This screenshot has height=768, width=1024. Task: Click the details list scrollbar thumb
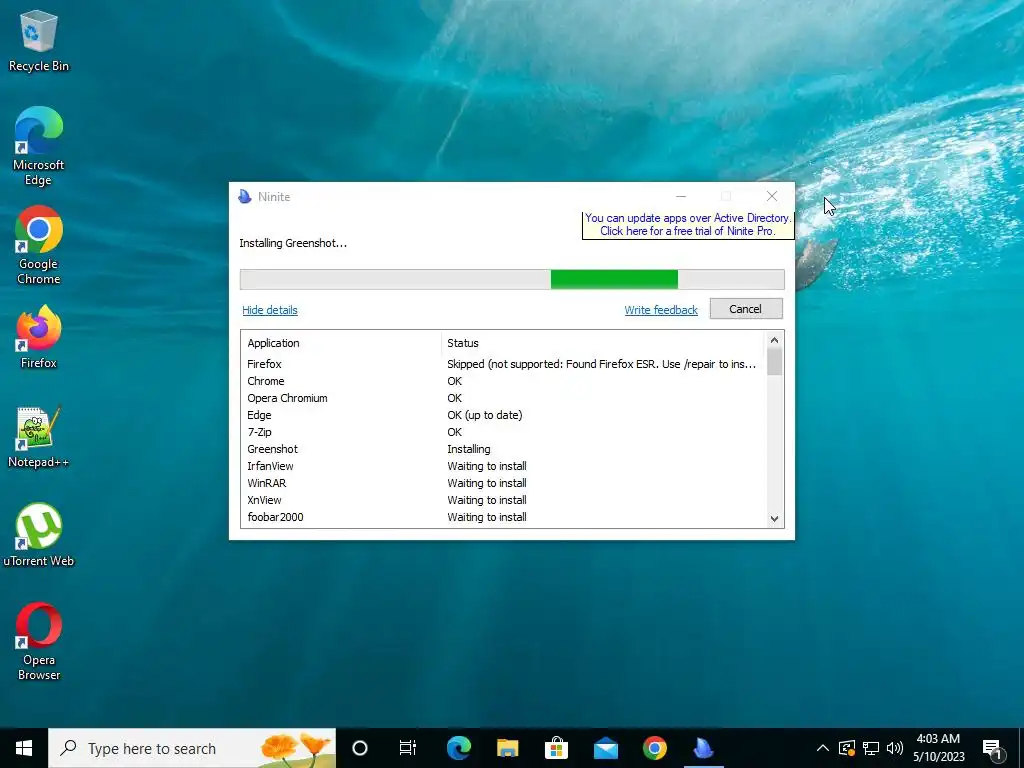[x=775, y=362]
